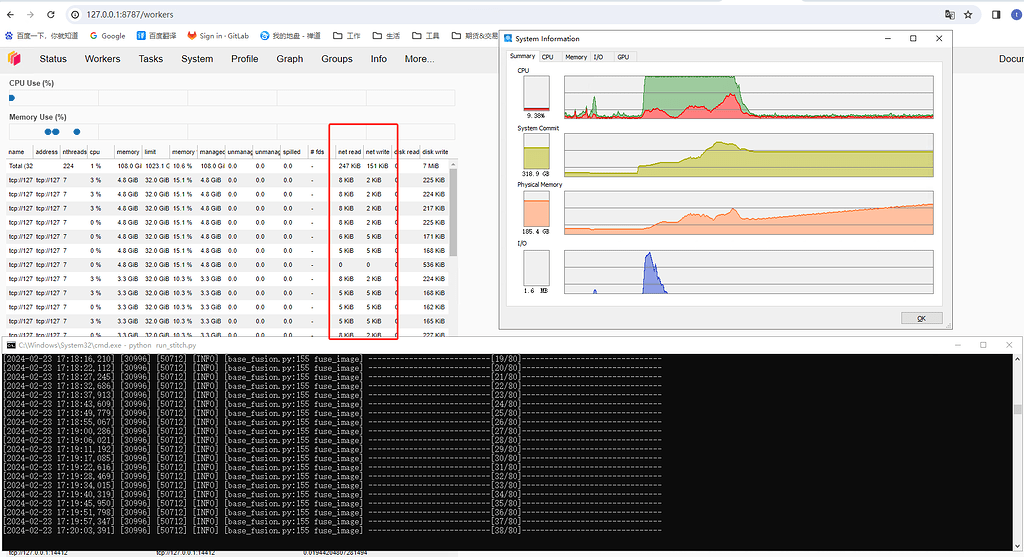The height and width of the screenshot is (557, 1024).
Task: Open the browser side panel icon
Action: pyautogui.click(x=996, y=15)
